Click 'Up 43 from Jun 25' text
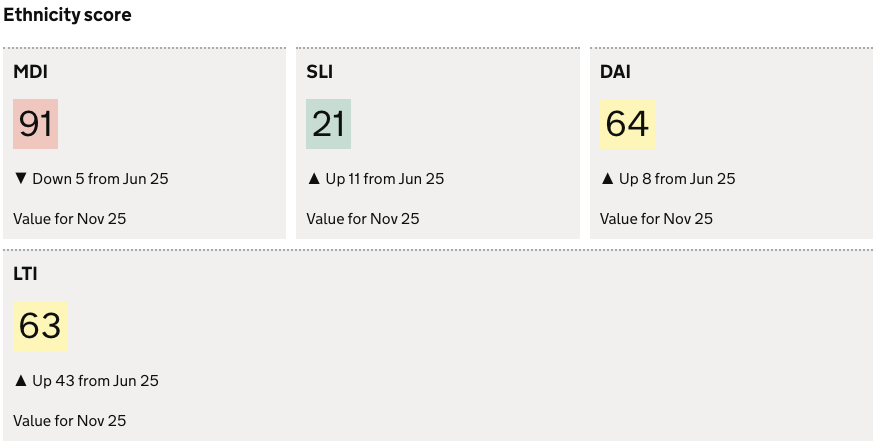 tap(95, 381)
